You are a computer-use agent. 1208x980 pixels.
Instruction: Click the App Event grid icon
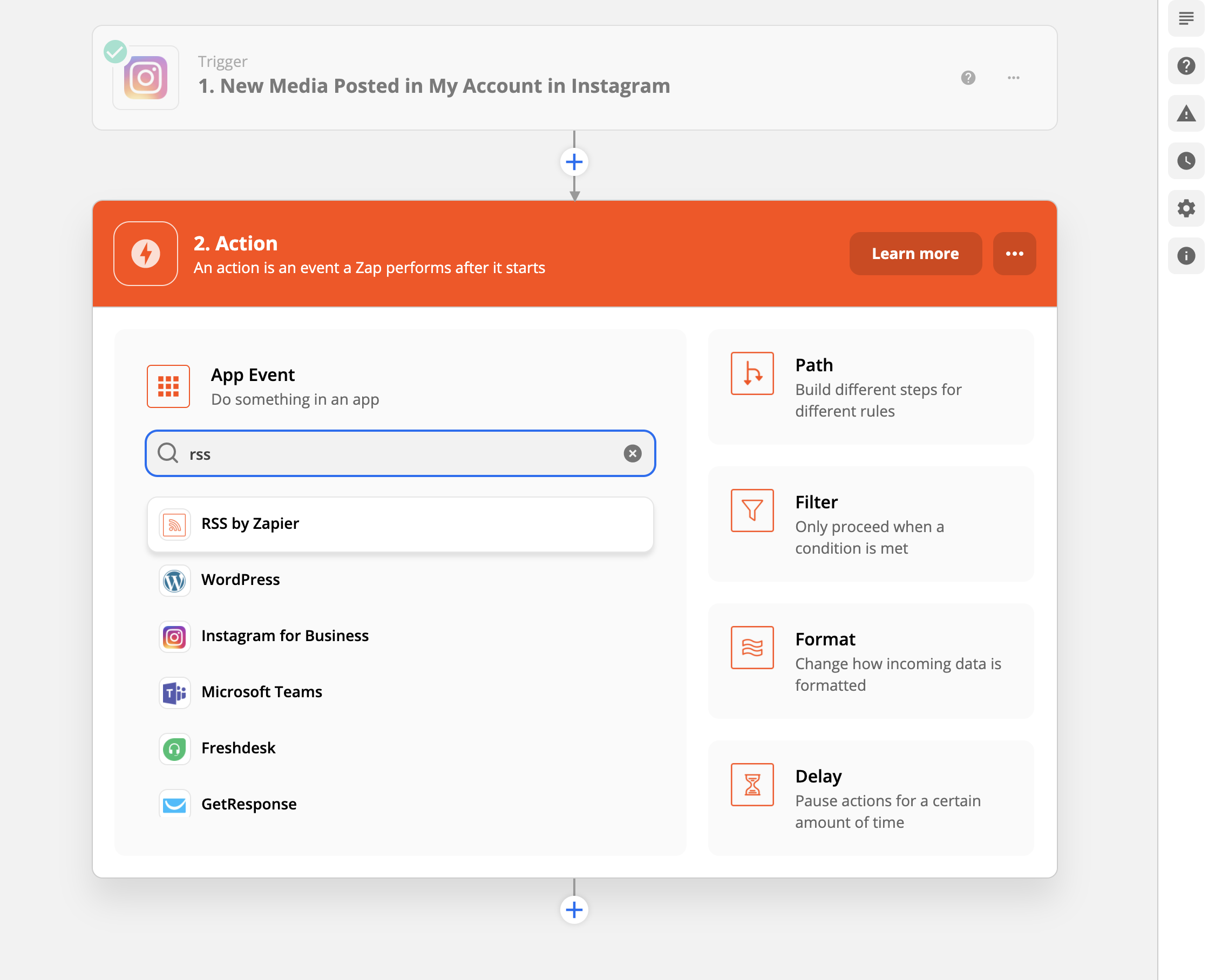(x=168, y=386)
